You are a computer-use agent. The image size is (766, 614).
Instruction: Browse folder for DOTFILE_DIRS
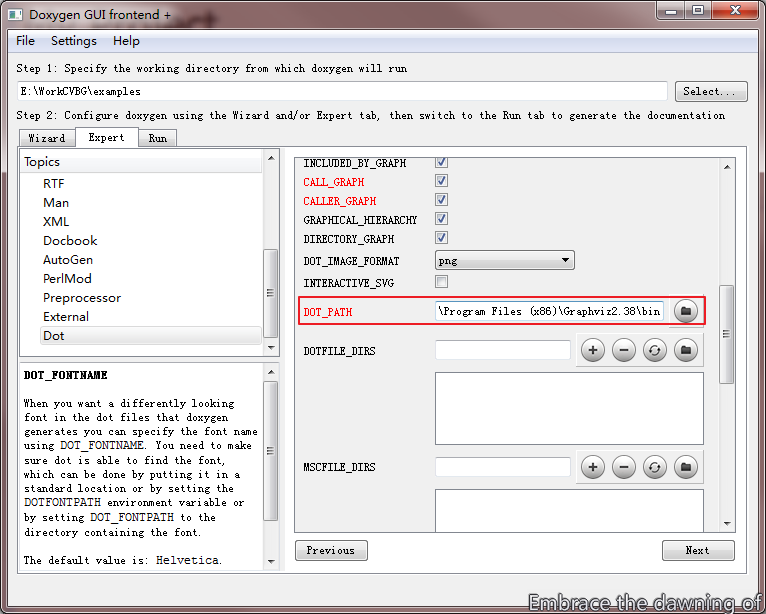click(x=686, y=350)
